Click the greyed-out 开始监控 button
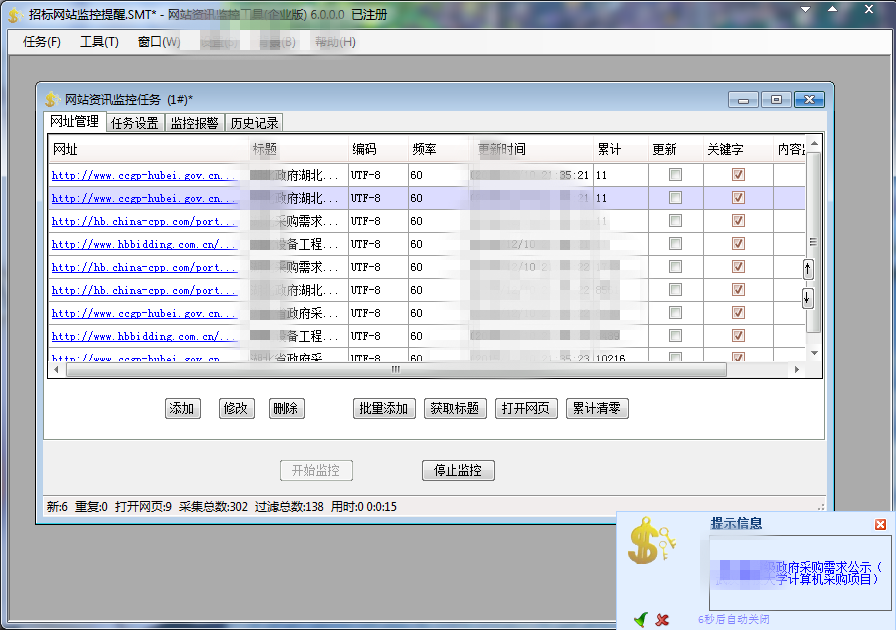This screenshot has width=896, height=630. (x=316, y=470)
